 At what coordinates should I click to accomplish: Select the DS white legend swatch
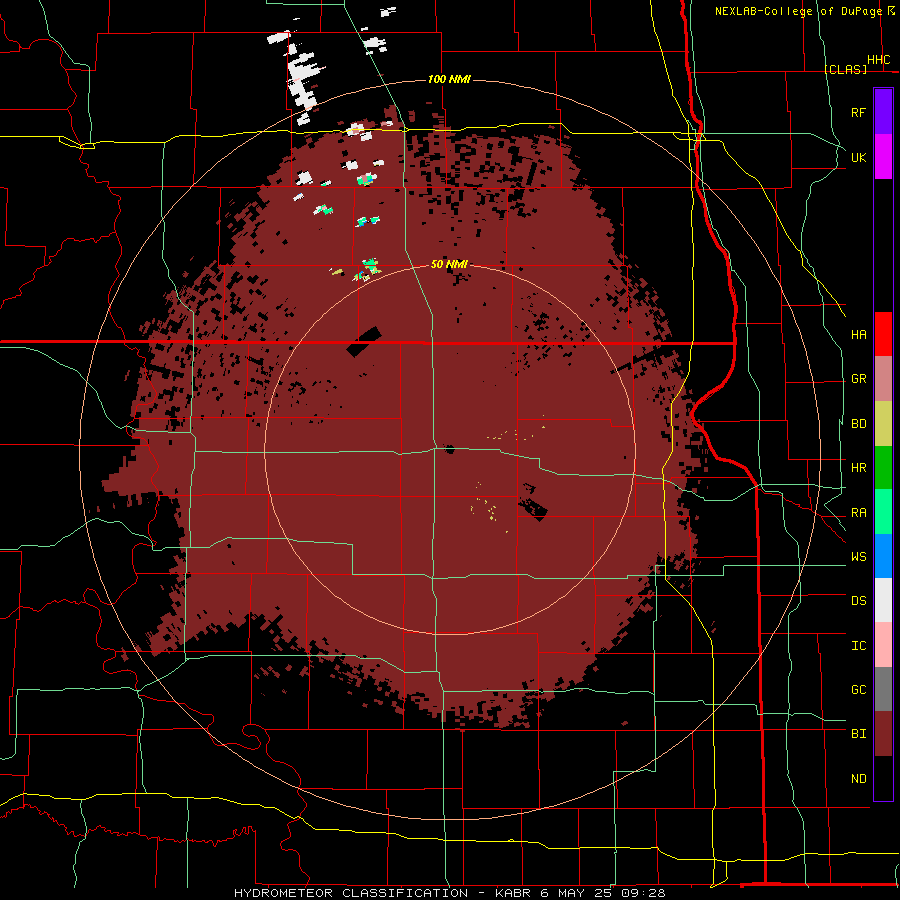pos(883,600)
